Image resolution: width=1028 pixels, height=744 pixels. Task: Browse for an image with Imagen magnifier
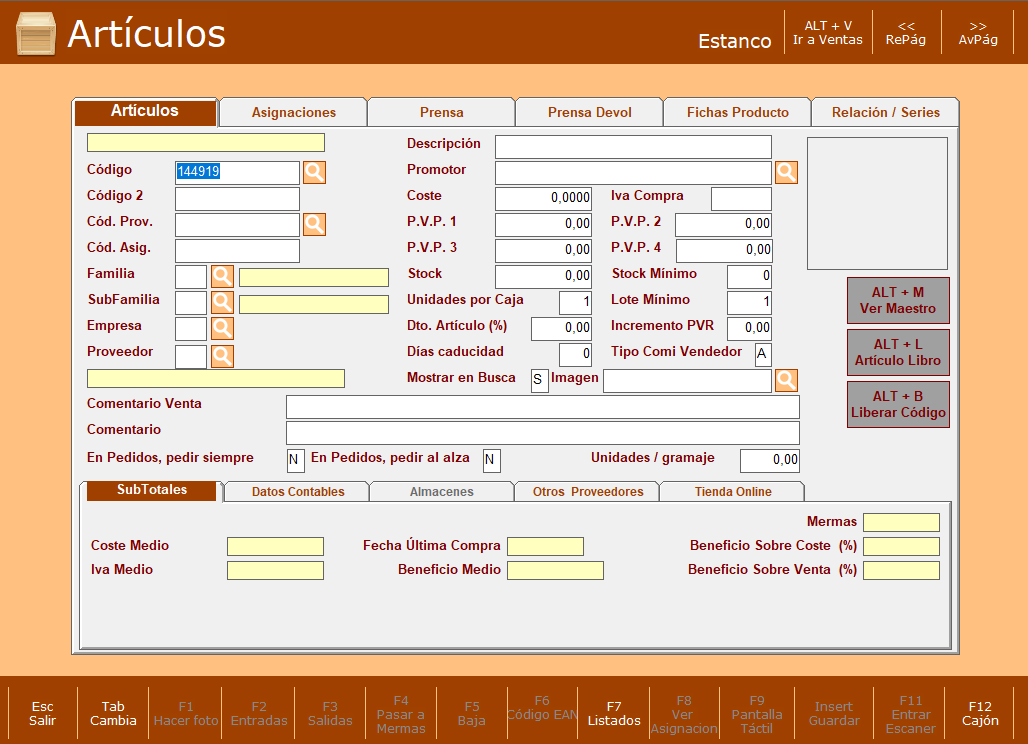coord(786,380)
